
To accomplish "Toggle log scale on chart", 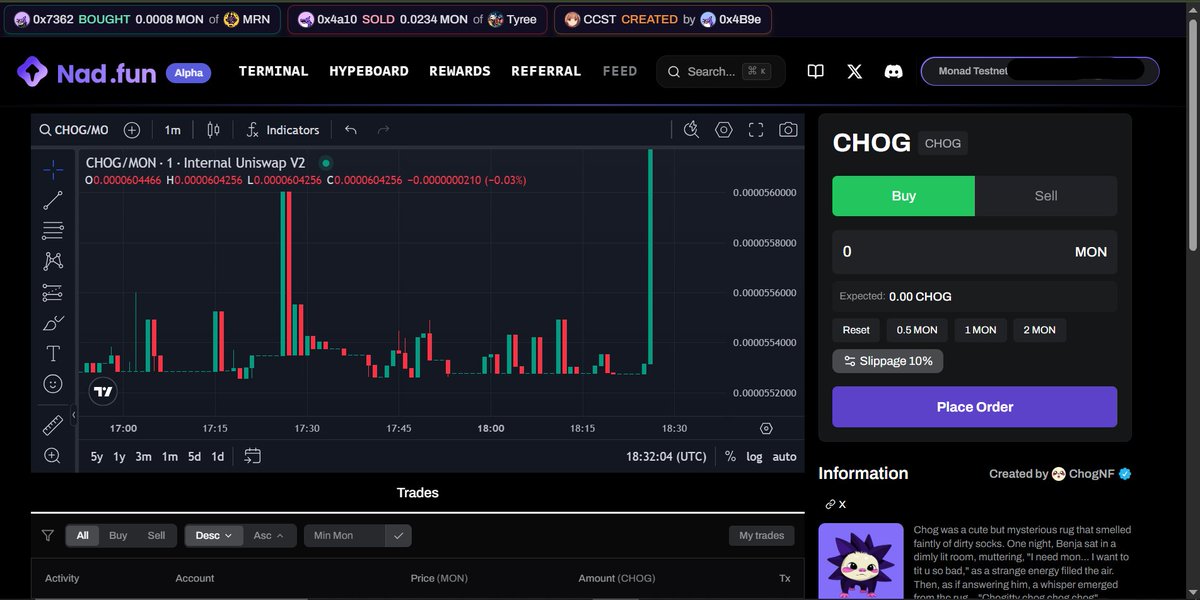I will tap(754, 456).
